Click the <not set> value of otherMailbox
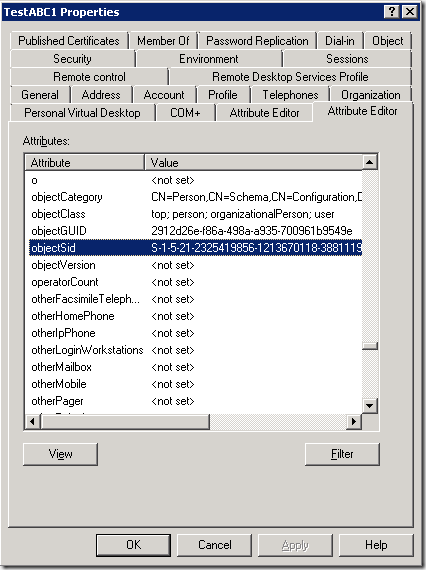Image resolution: width=426 pixels, height=570 pixels. (x=173, y=367)
